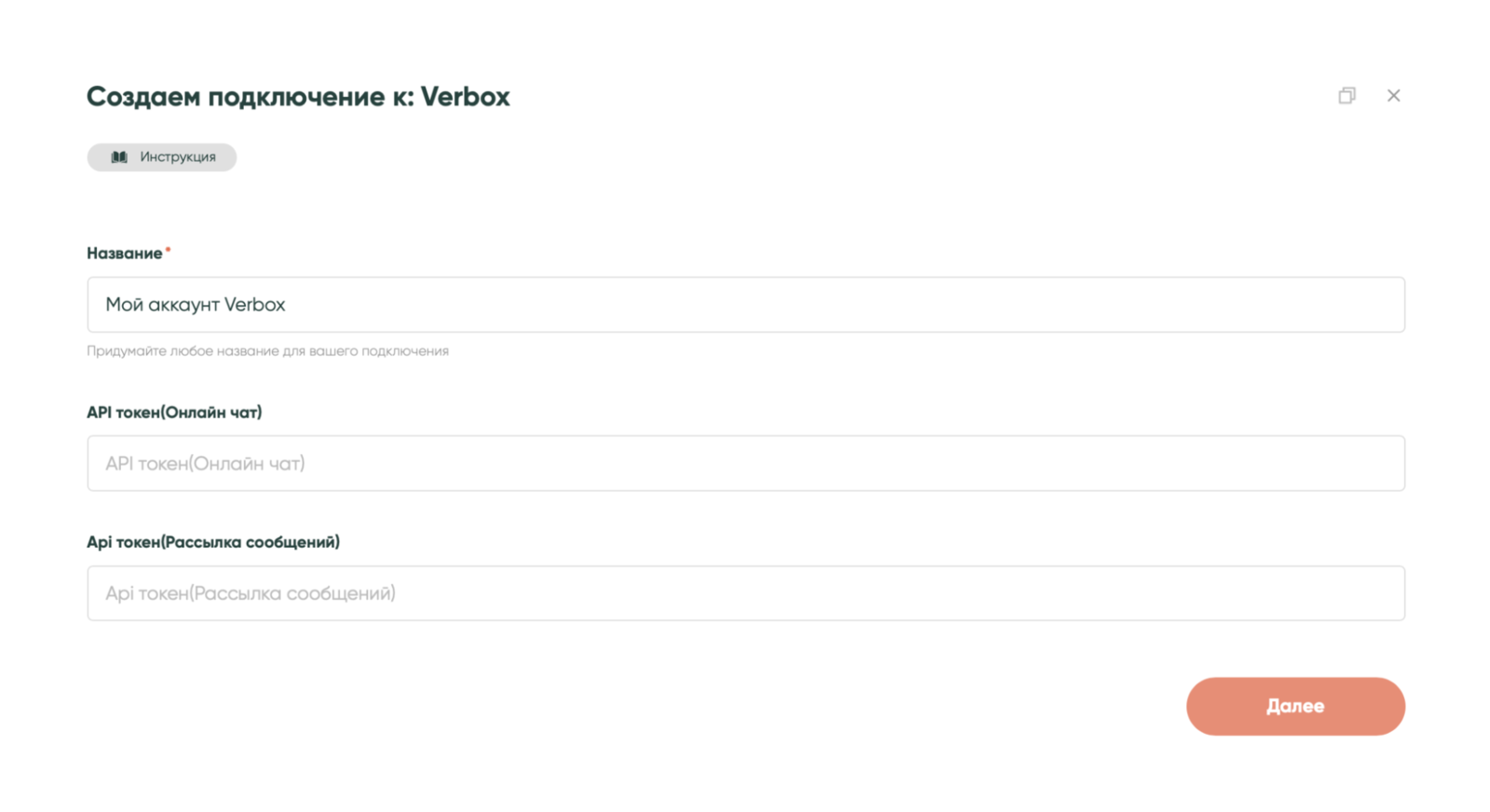Click the API токен(Онлайн чат) label
This screenshot has width=1490, height=812.
[x=174, y=413]
